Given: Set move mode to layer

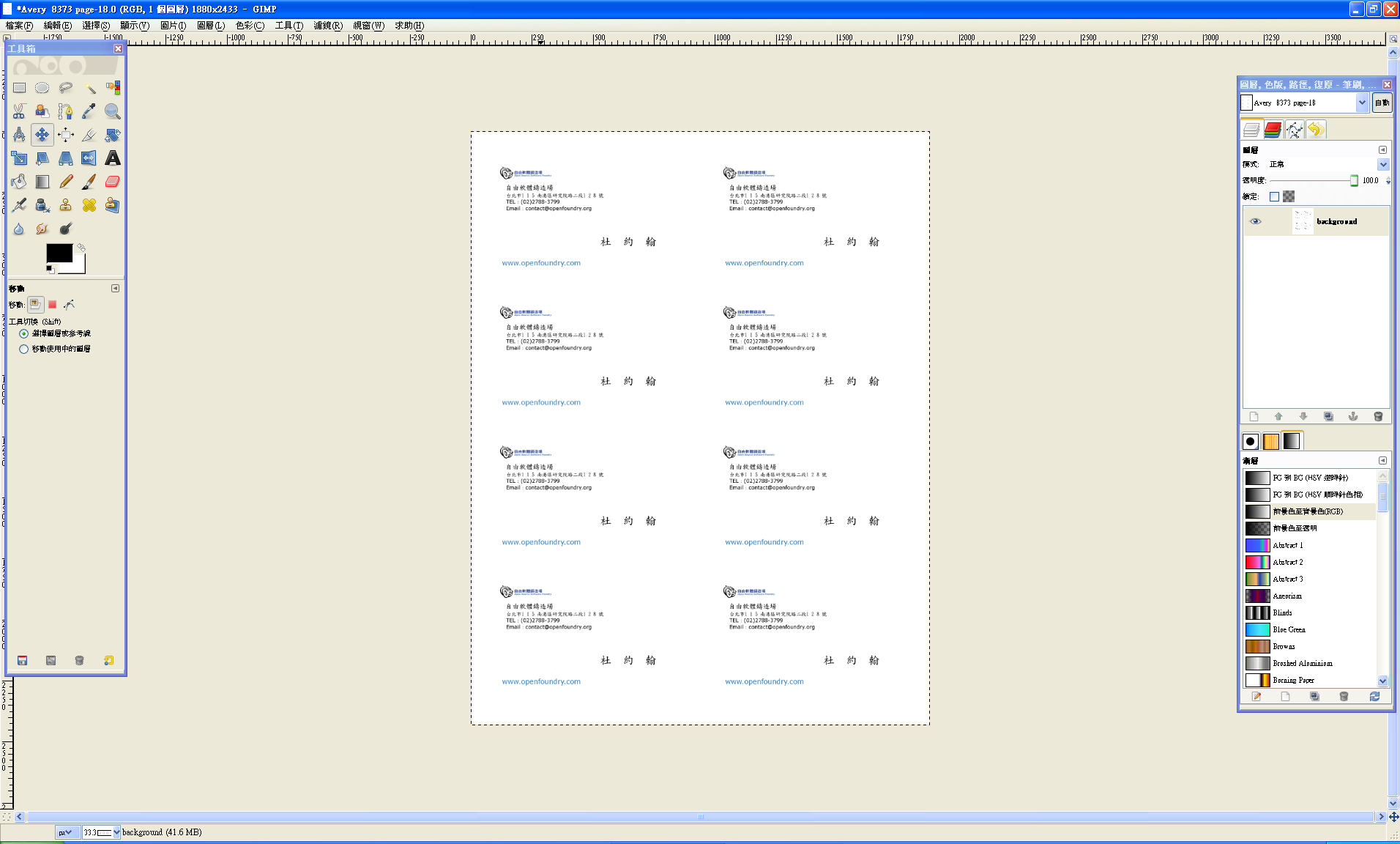Looking at the screenshot, I should pos(35,304).
